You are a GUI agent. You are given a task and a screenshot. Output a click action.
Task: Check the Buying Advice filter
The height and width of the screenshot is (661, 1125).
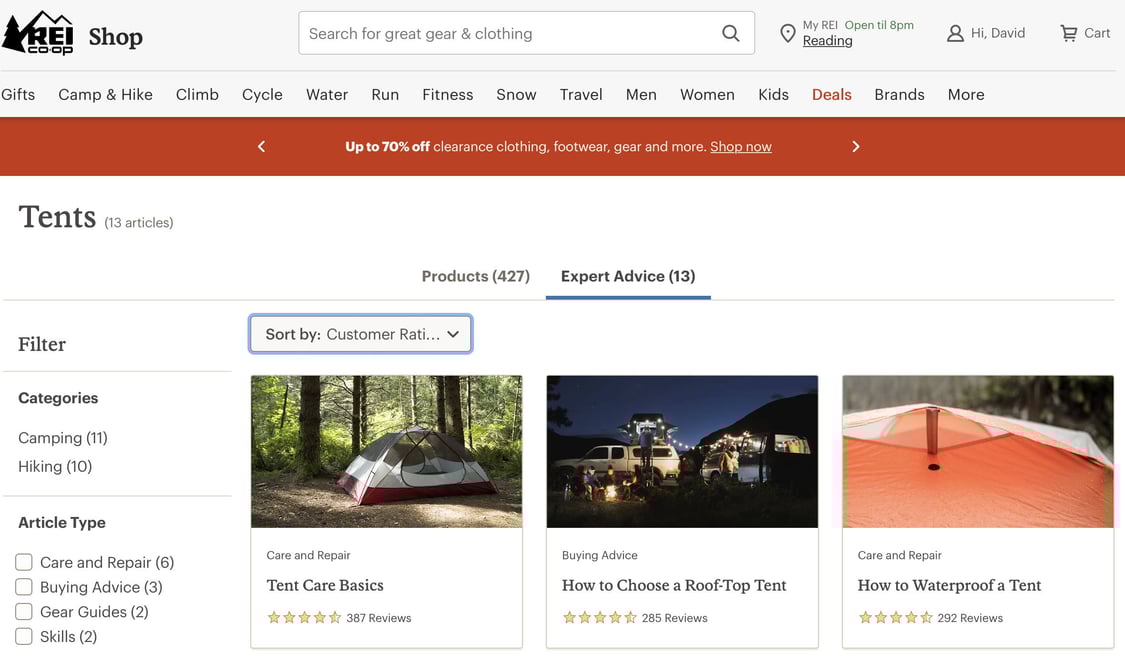pyautogui.click(x=23, y=587)
